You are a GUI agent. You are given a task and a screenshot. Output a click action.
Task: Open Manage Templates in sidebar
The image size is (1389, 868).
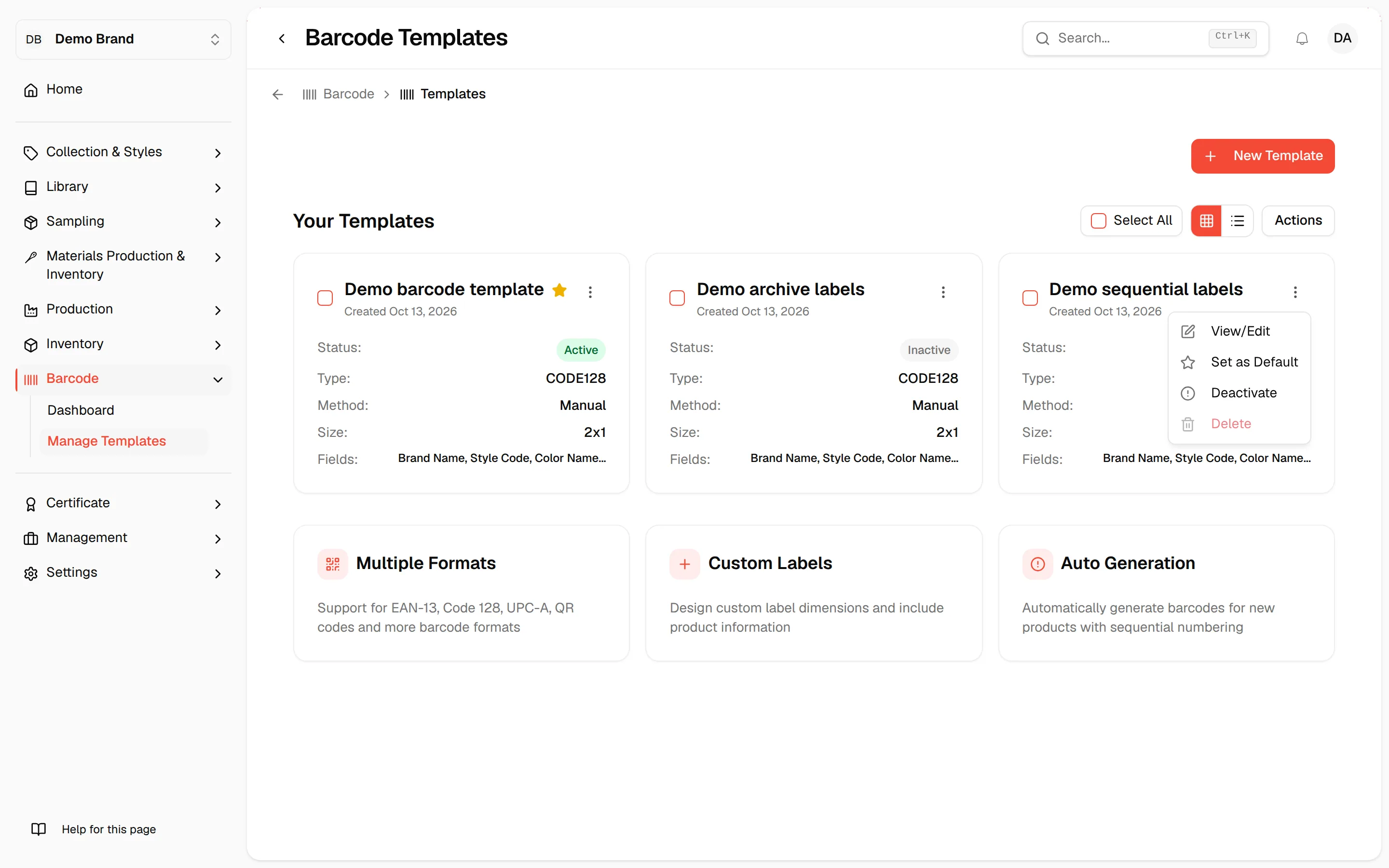click(123, 441)
